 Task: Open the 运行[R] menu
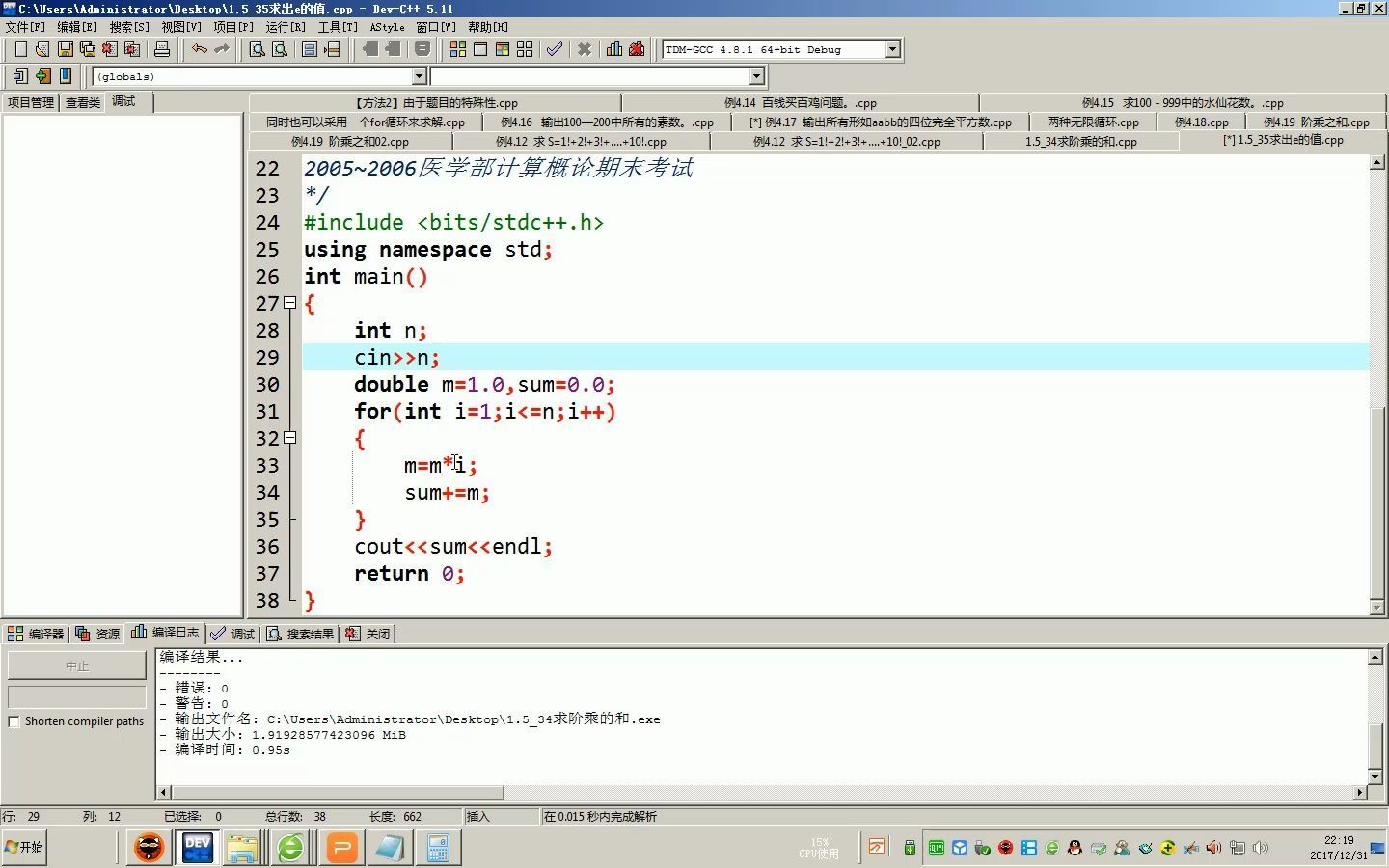286,27
